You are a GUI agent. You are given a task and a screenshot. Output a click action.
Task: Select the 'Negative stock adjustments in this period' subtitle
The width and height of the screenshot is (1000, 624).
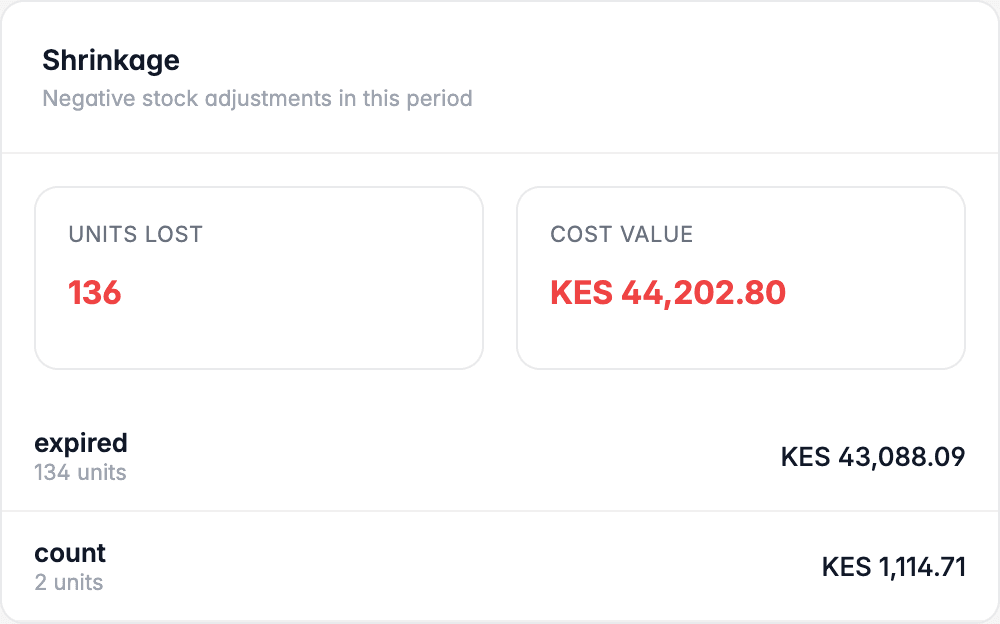[x=257, y=99]
